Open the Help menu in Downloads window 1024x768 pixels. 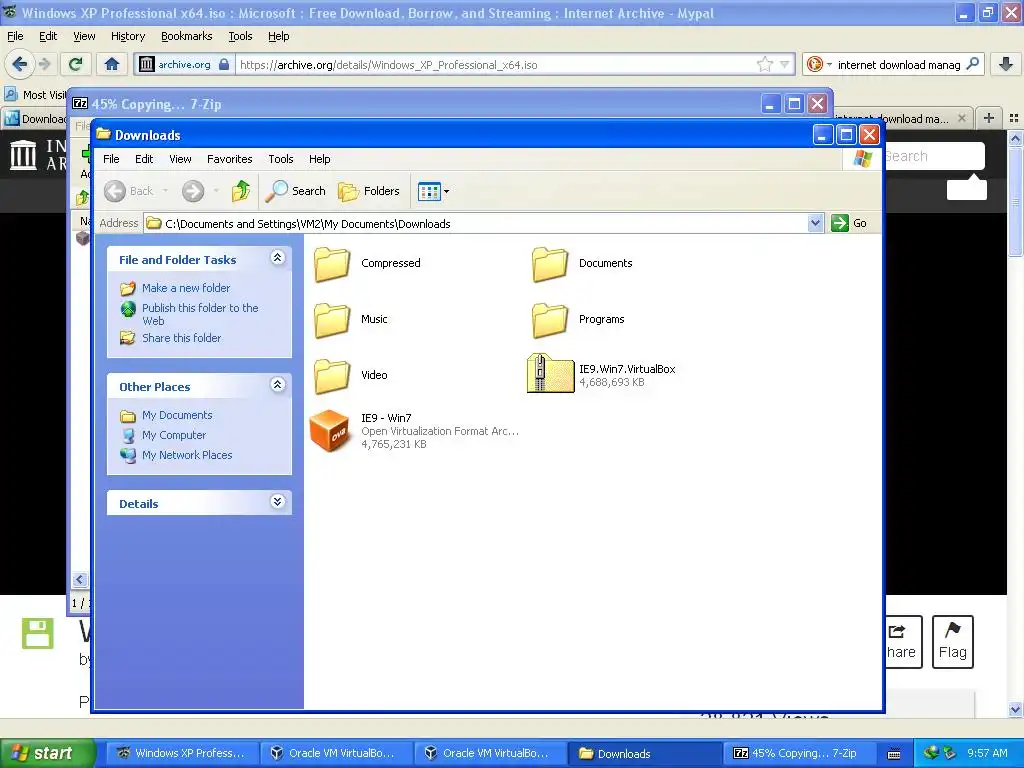pos(319,159)
